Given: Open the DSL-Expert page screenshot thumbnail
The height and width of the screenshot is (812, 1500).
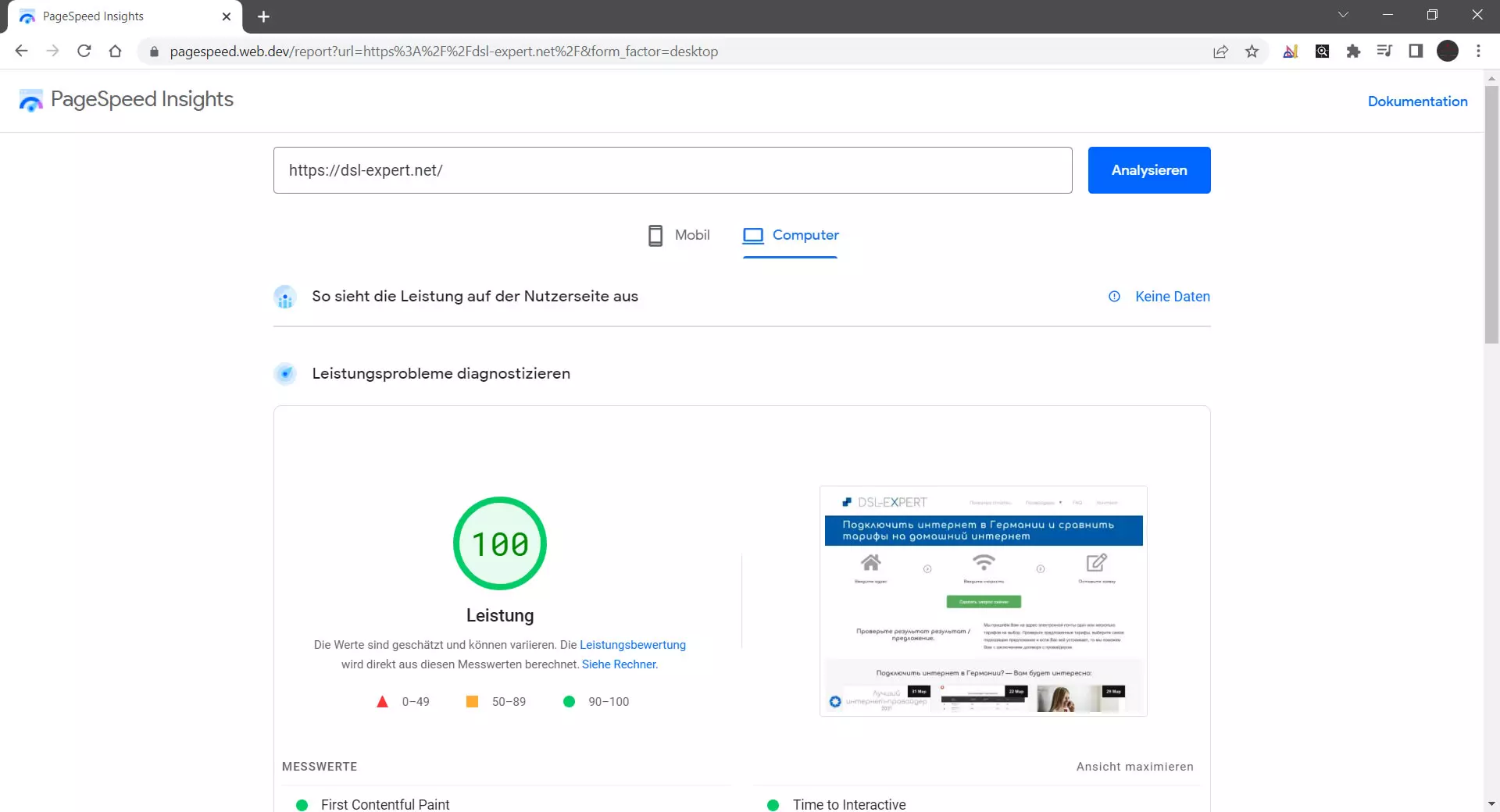Looking at the screenshot, I should point(984,600).
